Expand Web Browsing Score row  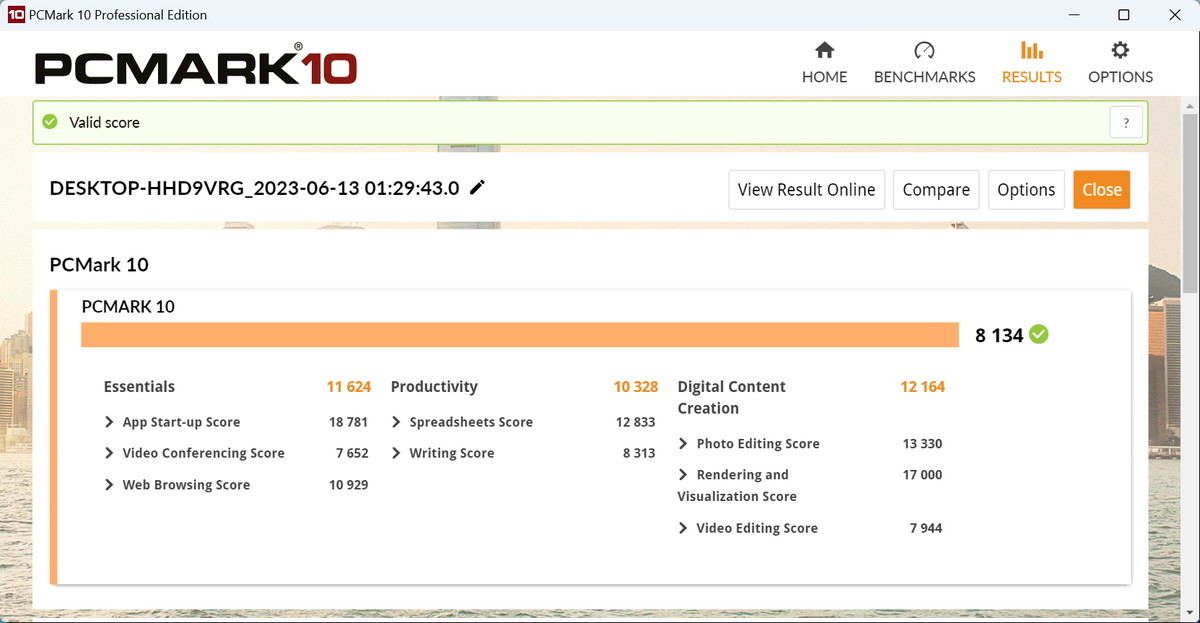click(x=109, y=485)
